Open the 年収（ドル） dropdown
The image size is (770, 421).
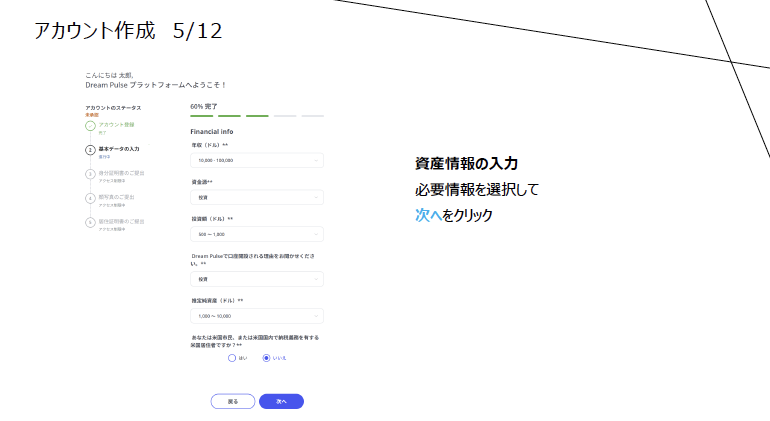tap(257, 160)
